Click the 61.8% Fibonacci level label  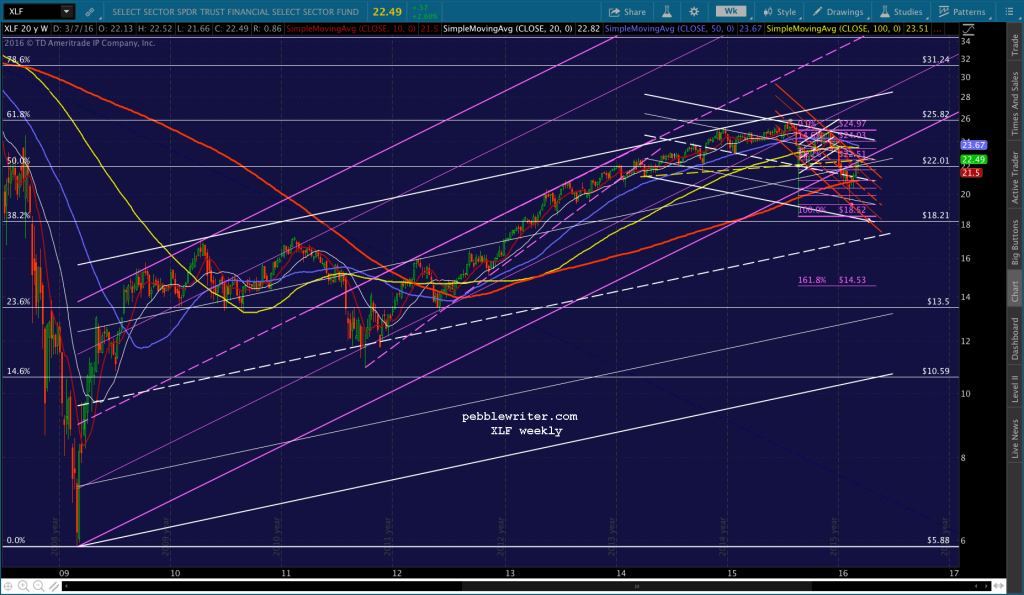18,114
